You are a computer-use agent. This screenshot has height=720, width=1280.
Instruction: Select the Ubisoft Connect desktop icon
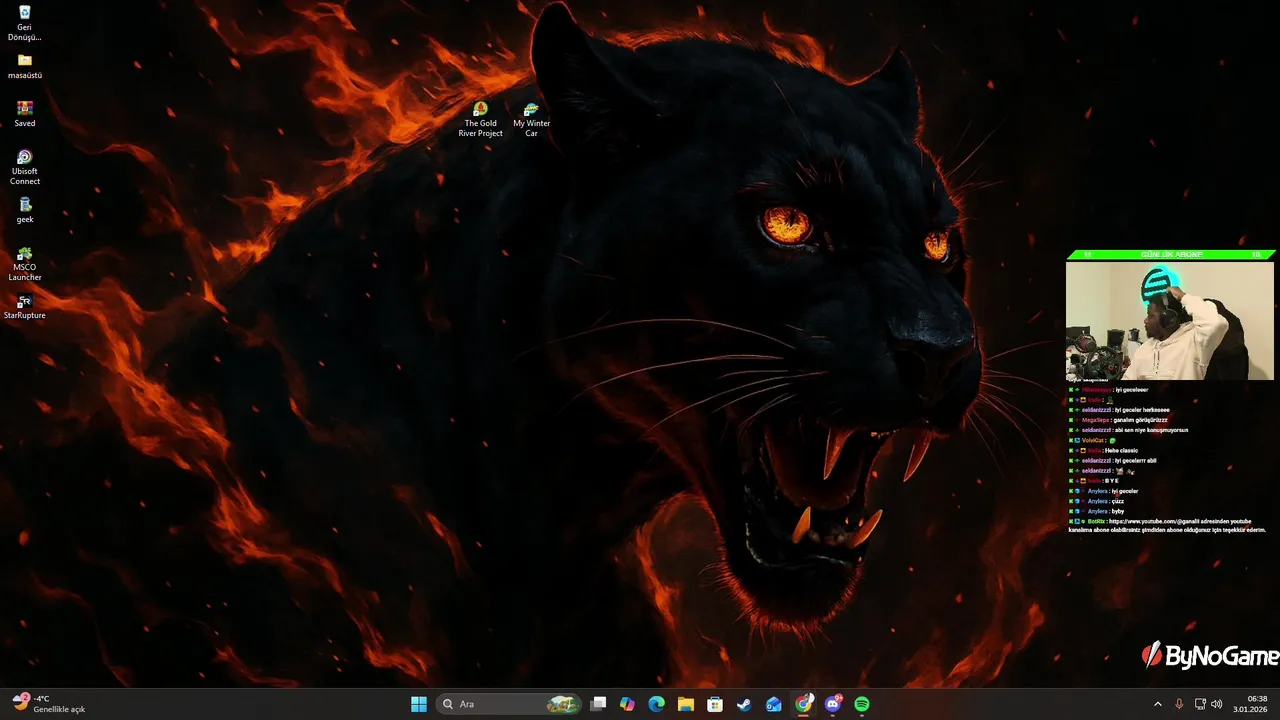(x=25, y=167)
